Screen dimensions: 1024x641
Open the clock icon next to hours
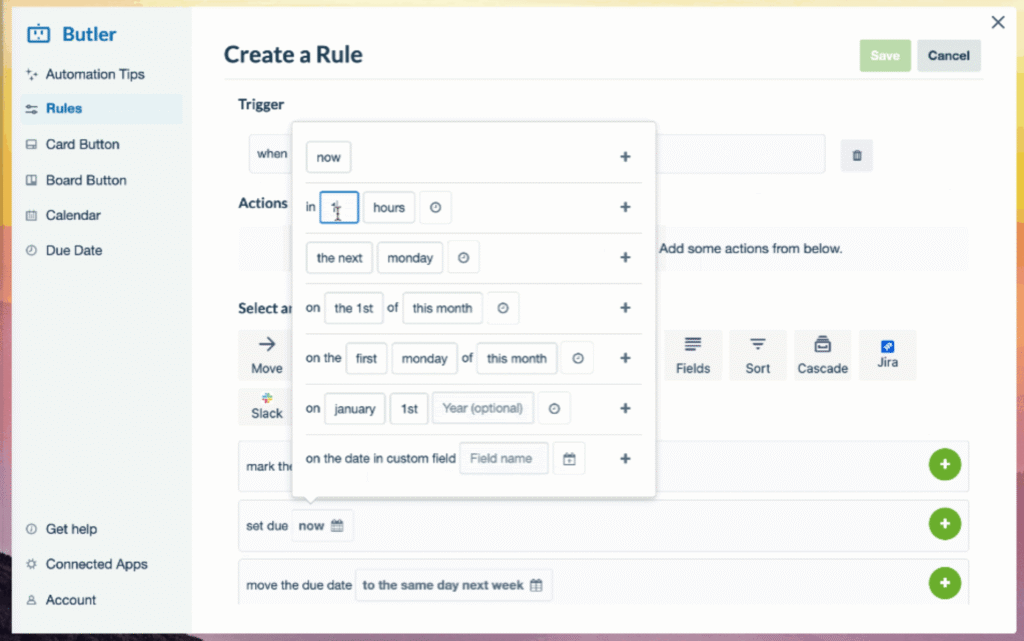point(435,207)
